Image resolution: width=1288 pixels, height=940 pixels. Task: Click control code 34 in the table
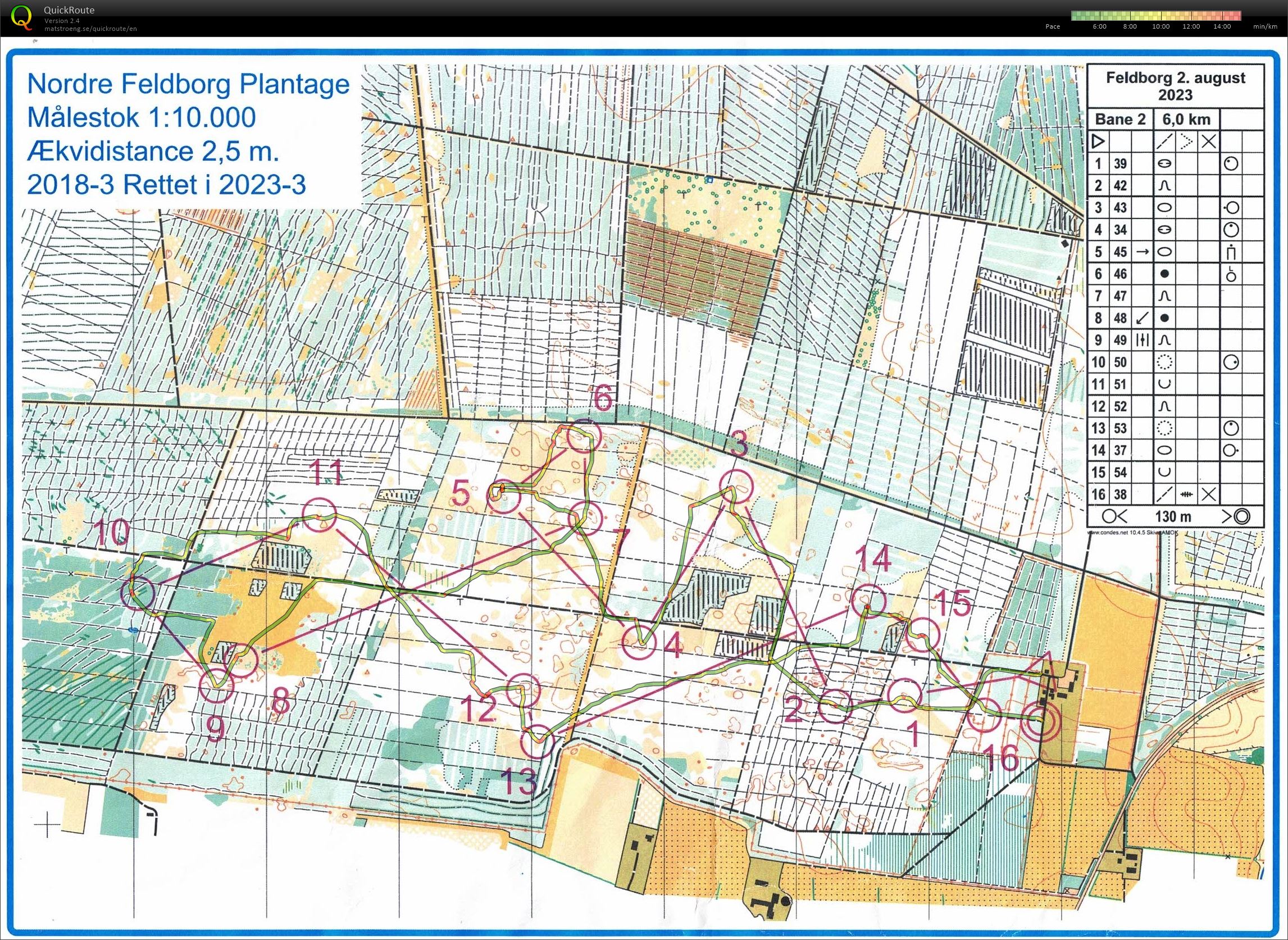click(x=1120, y=230)
